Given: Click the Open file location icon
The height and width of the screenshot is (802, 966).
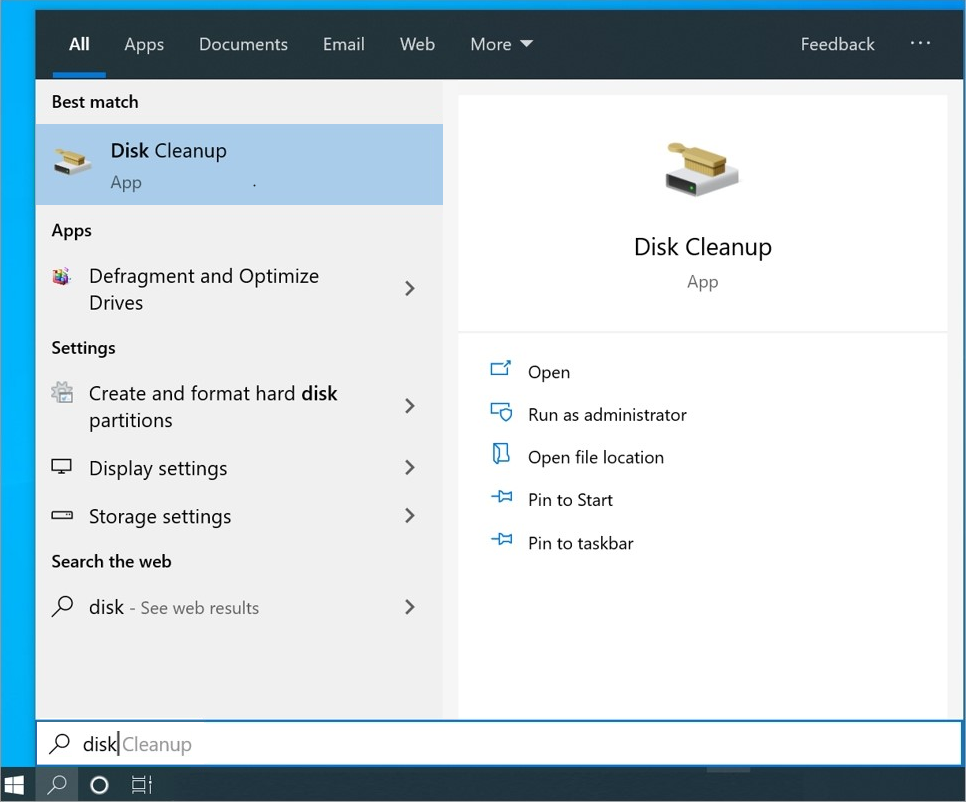Looking at the screenshot, I should 501,456.
